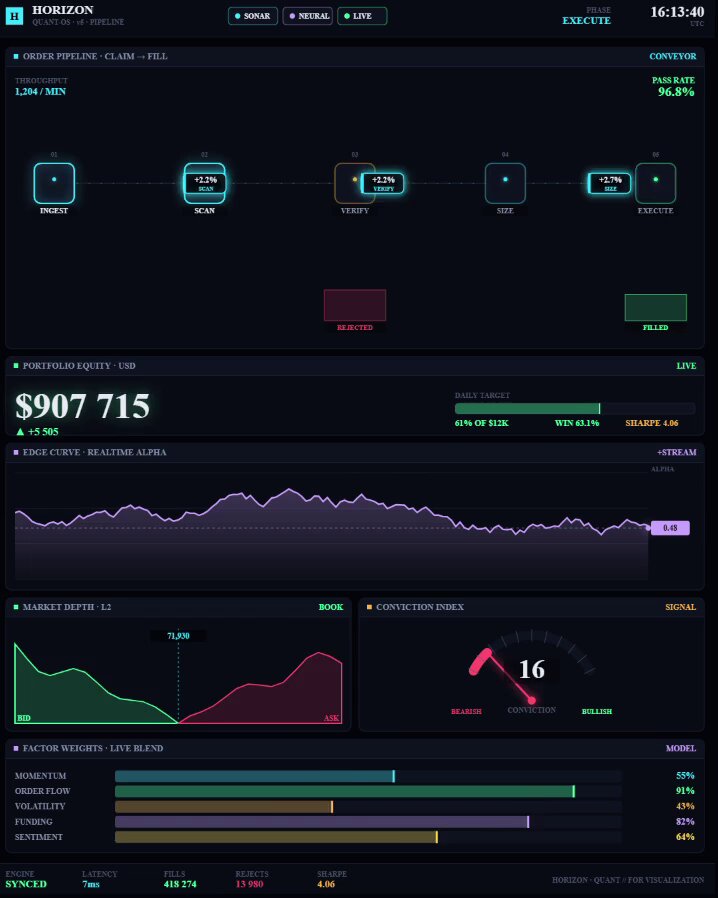
Task: Select the EXECUTE pipeline stage node
Action: point(656,183)
